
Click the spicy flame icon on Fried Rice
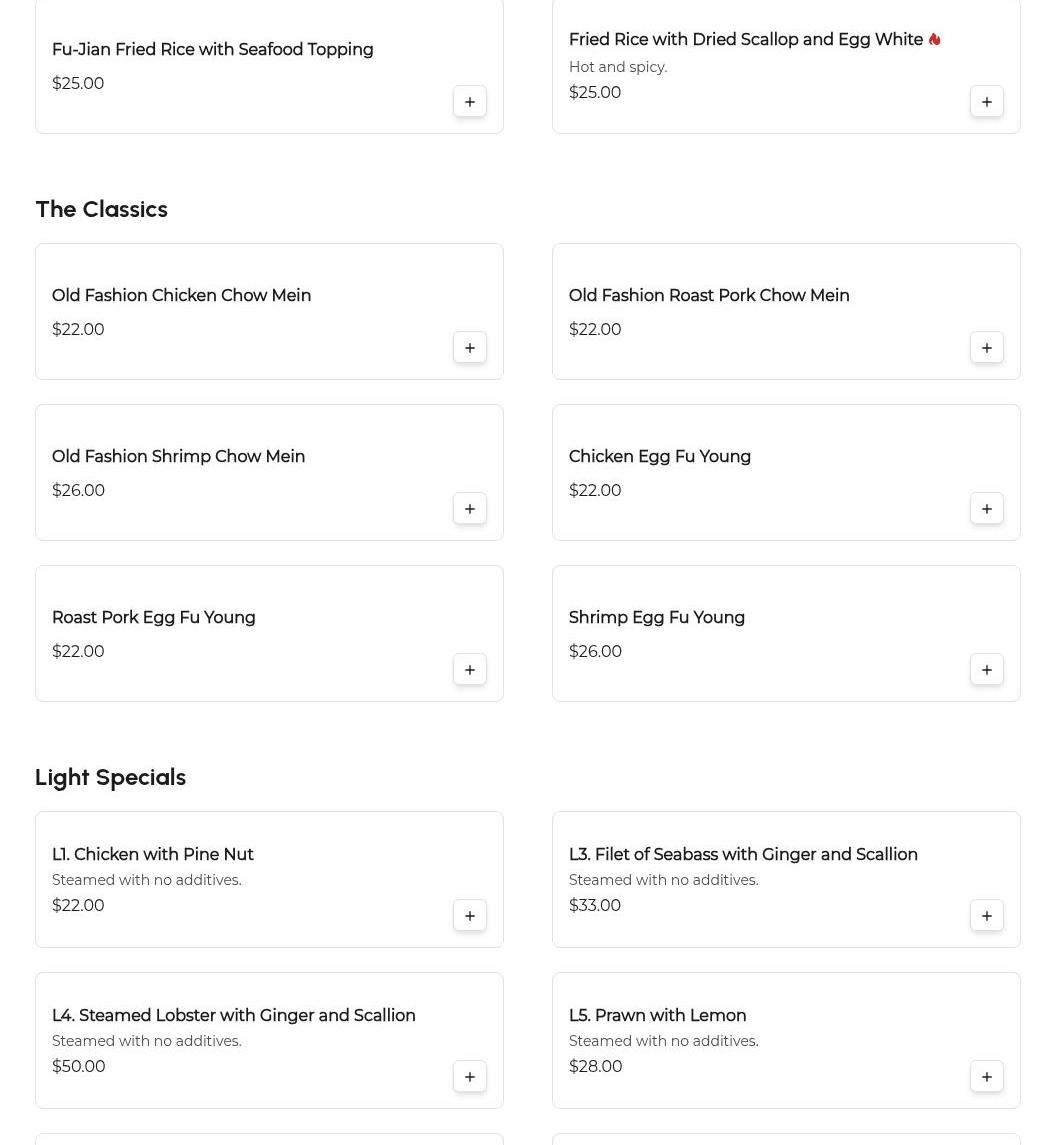click(934, 40)
